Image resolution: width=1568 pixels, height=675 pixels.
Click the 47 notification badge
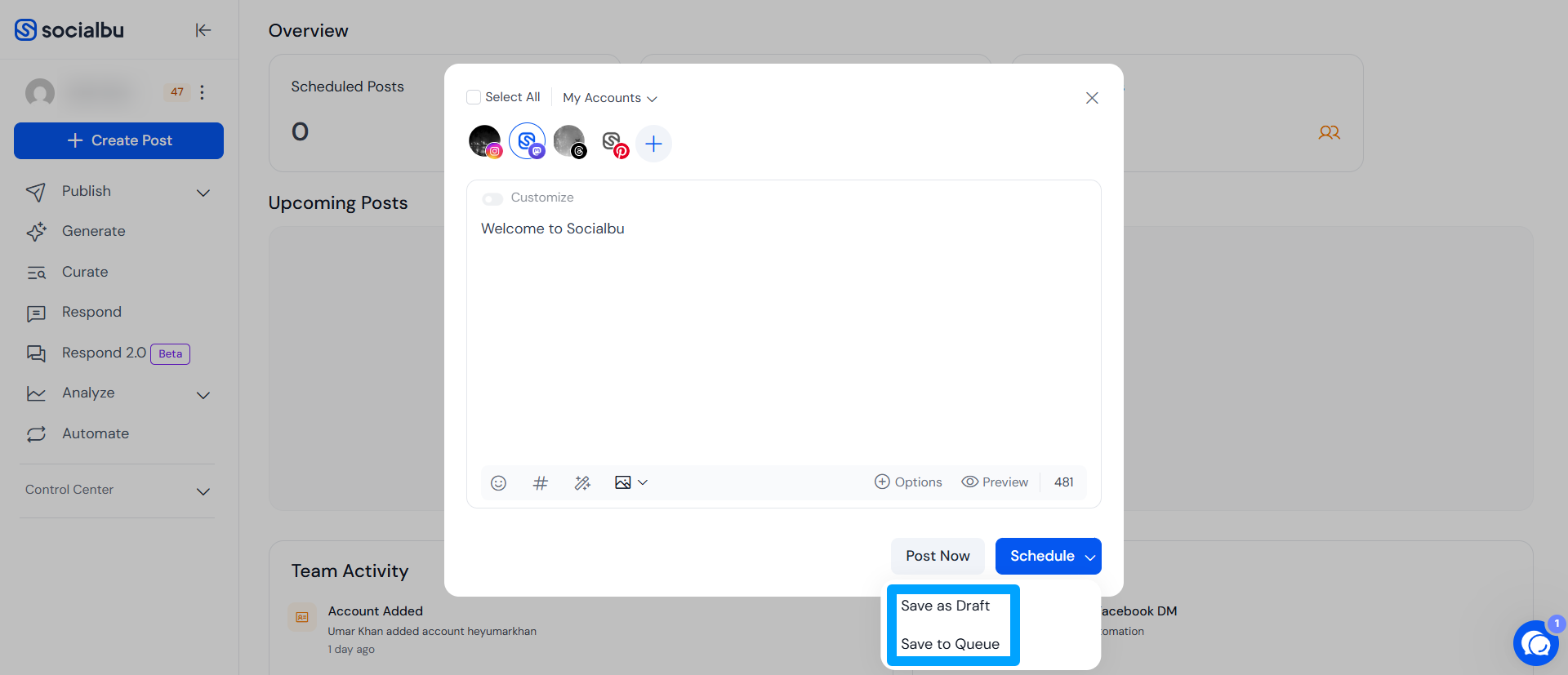coord(177,92)
